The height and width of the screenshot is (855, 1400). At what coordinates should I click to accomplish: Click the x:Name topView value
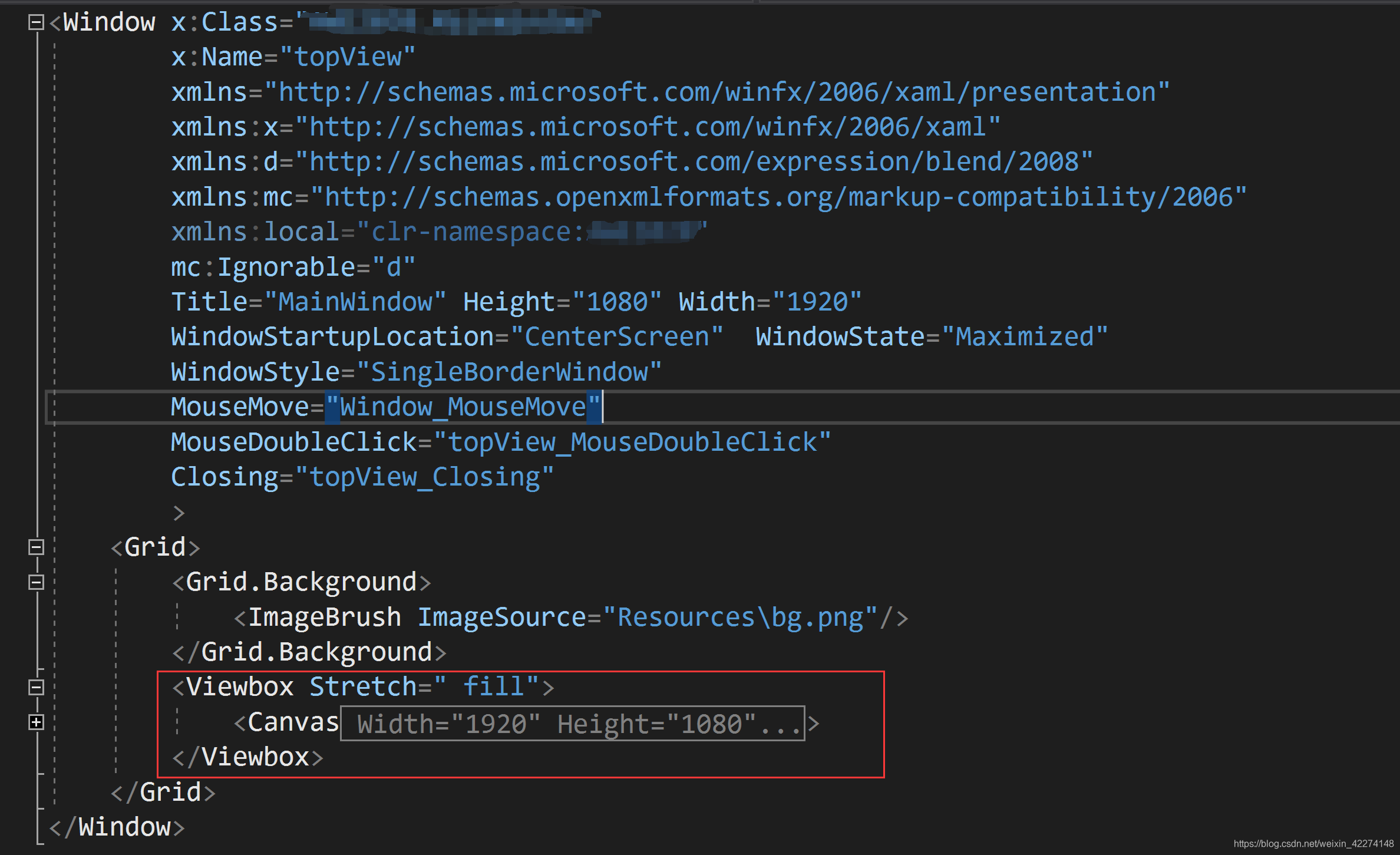pyautogui.click(x=348, y=57)
